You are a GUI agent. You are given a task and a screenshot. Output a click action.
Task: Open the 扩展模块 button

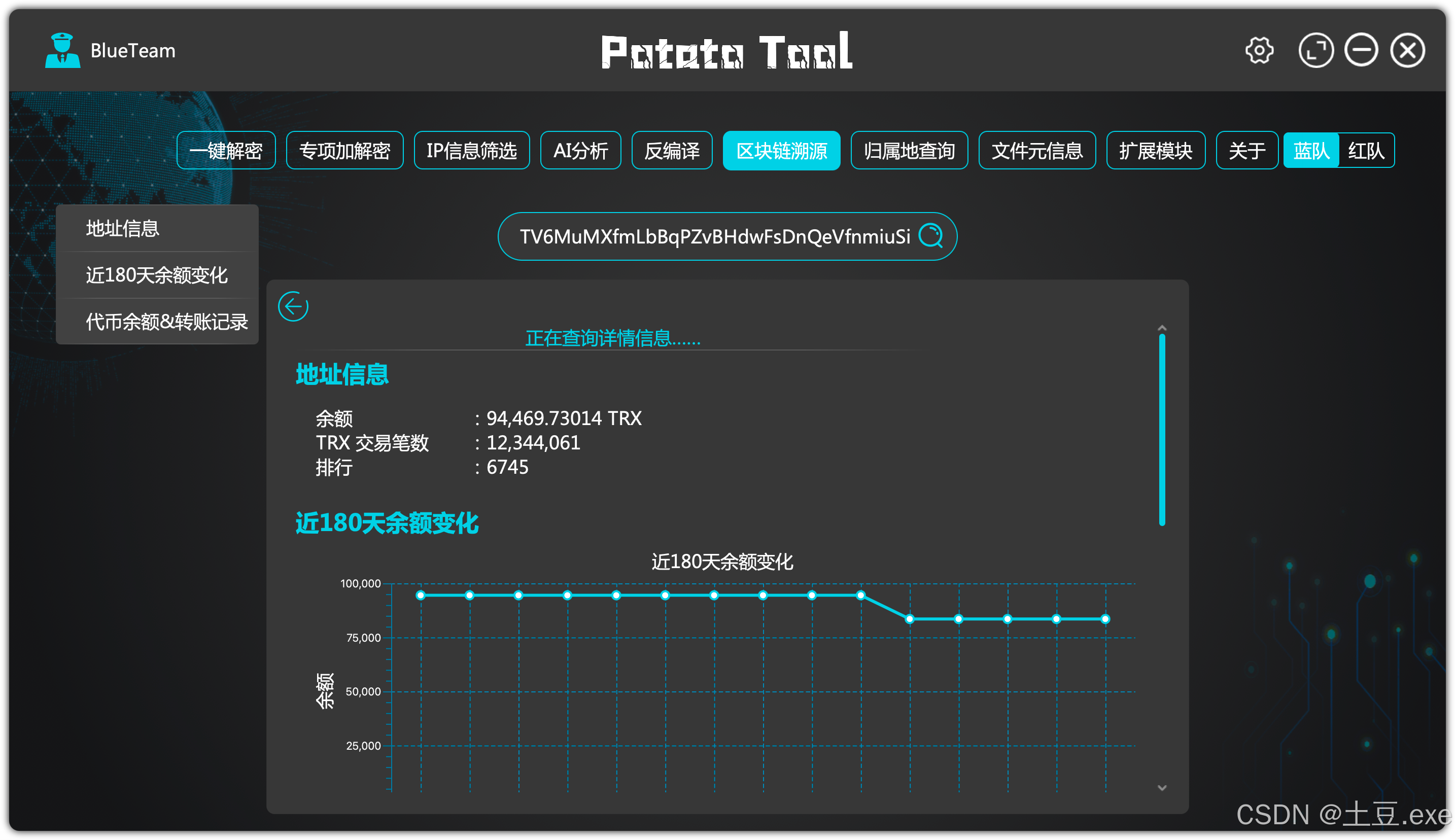coord(1155,151)
